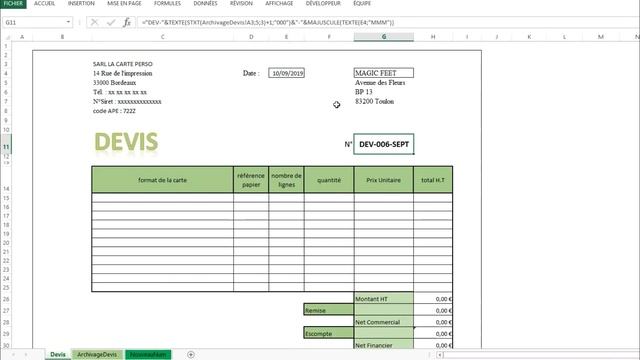Viewport: 640px width, 360px height.
Task: Open the Insert Function fx dialog
Action: click(x=127, y=22)
